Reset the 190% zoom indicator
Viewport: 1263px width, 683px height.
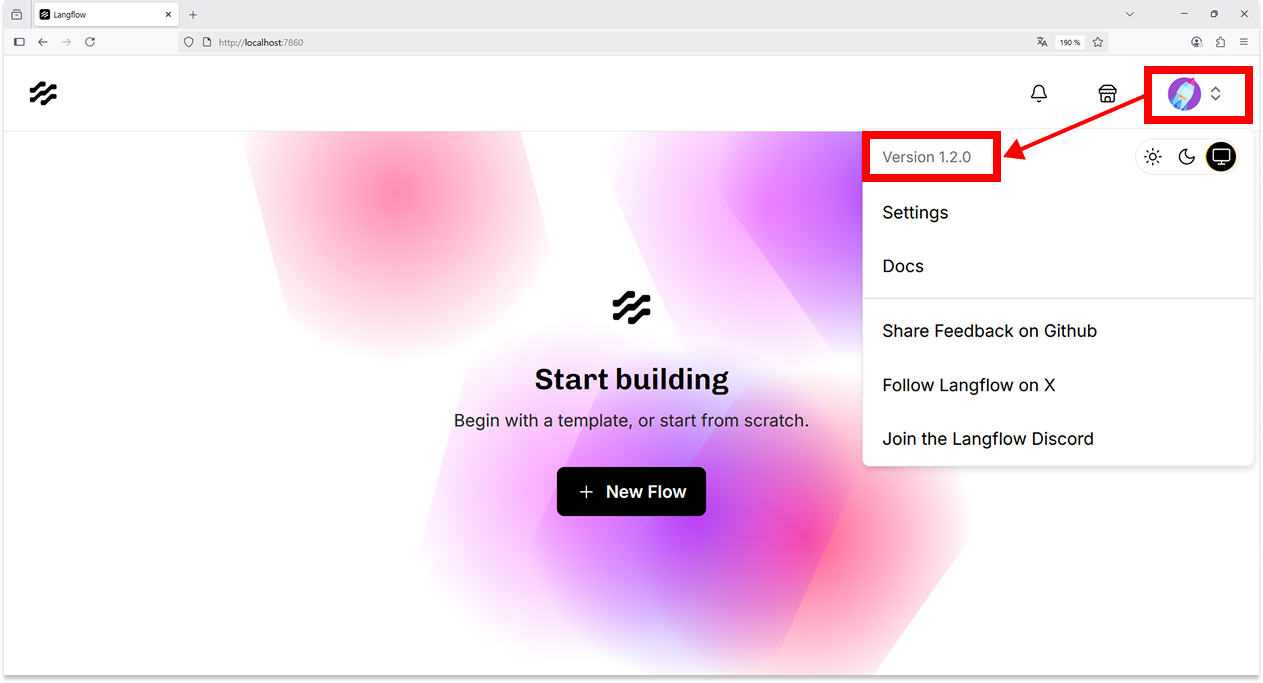pos(1069,42)
